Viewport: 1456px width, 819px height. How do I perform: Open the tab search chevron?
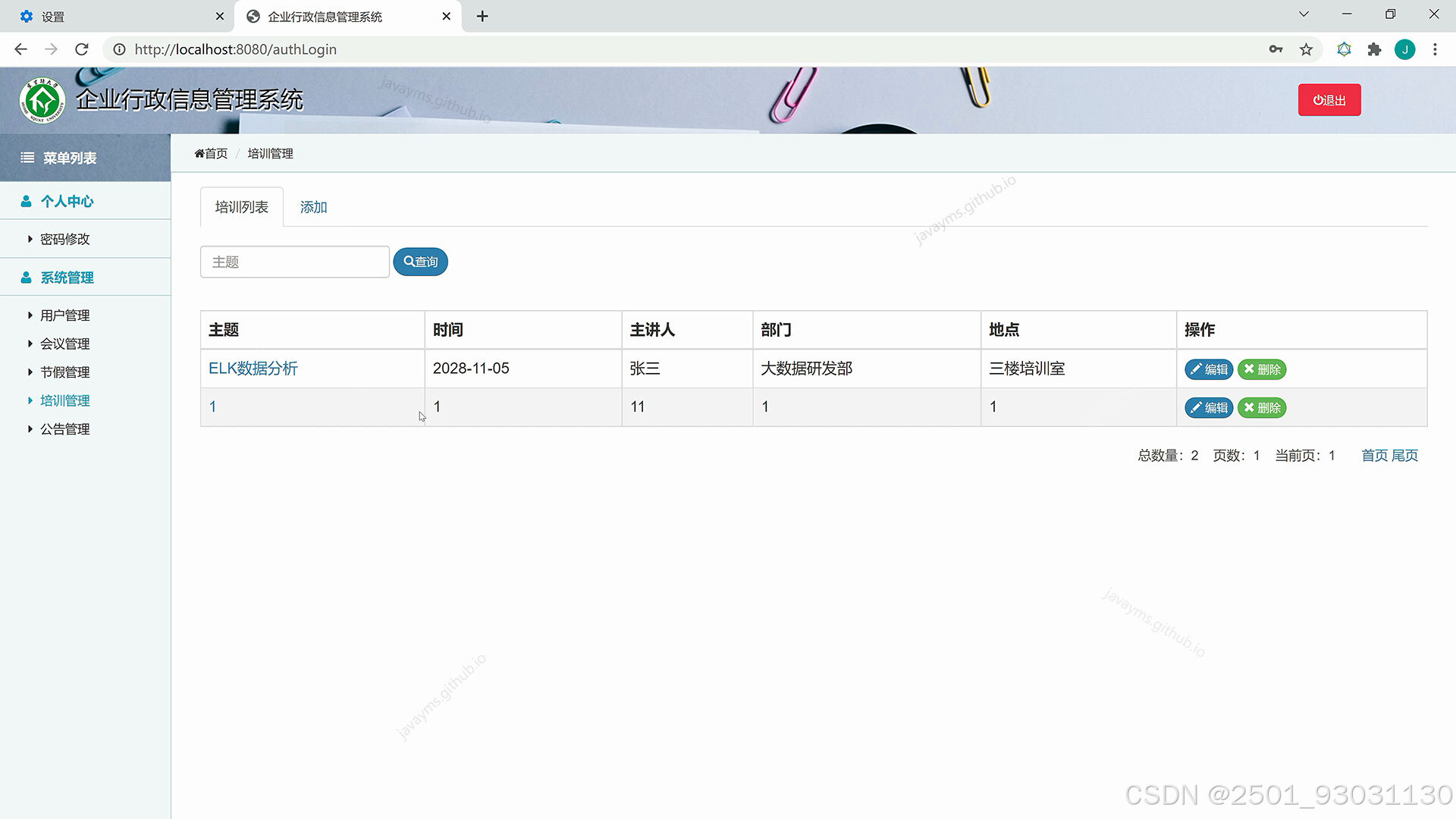1304,14
